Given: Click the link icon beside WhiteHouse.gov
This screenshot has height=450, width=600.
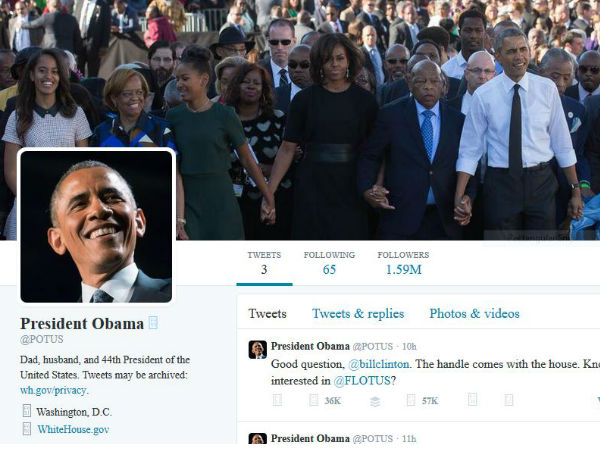Looking at the screenshot, I should pyautogui.click(x=26, y=429).
